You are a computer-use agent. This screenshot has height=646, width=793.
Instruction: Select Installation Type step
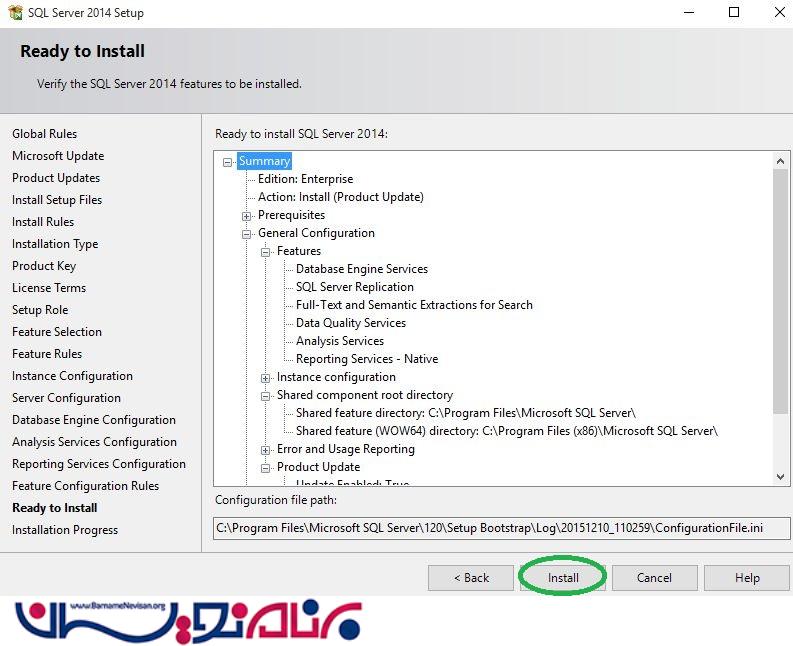(x=55, y=244)
